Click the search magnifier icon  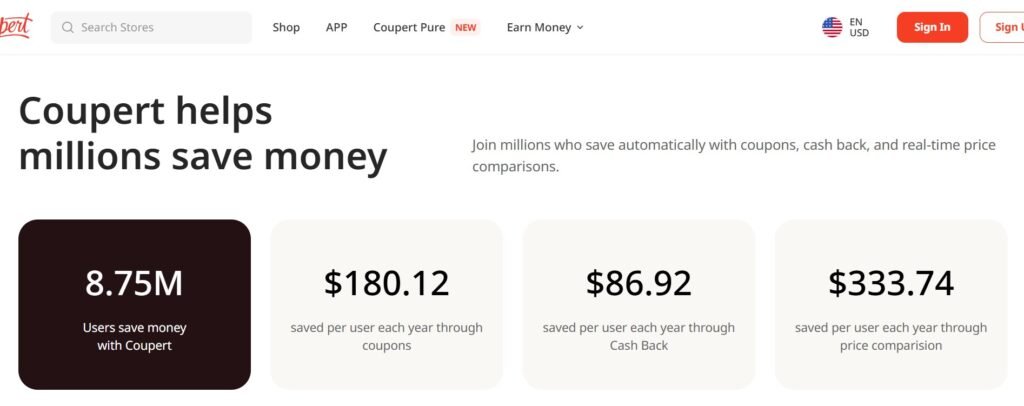pos(67,27)
